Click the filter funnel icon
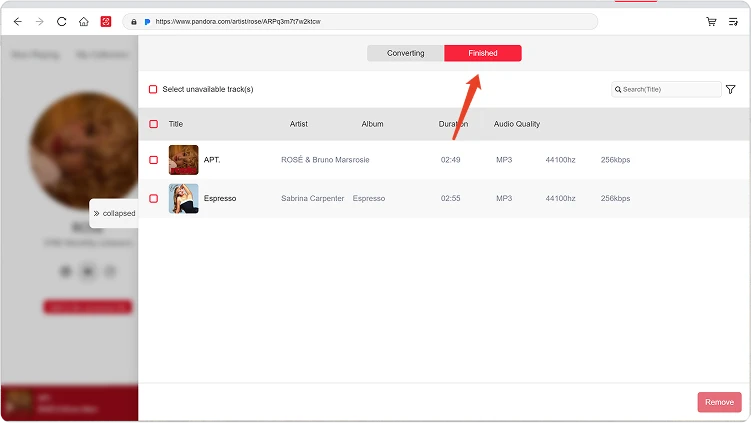This screenshot has height=423, width=751. (731, 90)
